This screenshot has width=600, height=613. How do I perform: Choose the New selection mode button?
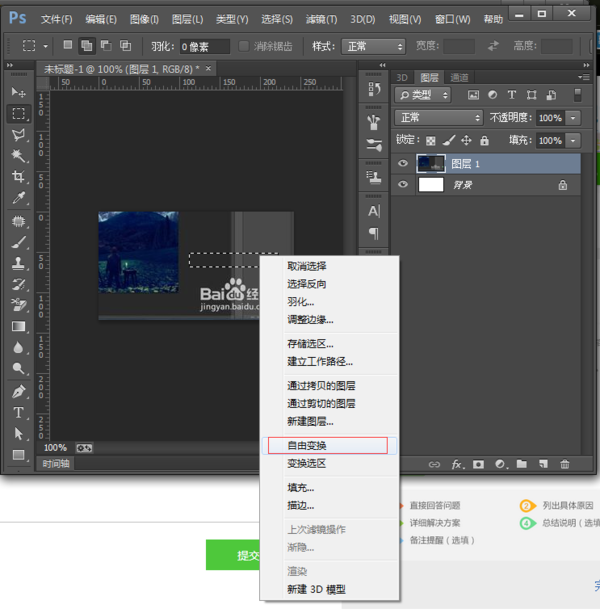[68, 45]
